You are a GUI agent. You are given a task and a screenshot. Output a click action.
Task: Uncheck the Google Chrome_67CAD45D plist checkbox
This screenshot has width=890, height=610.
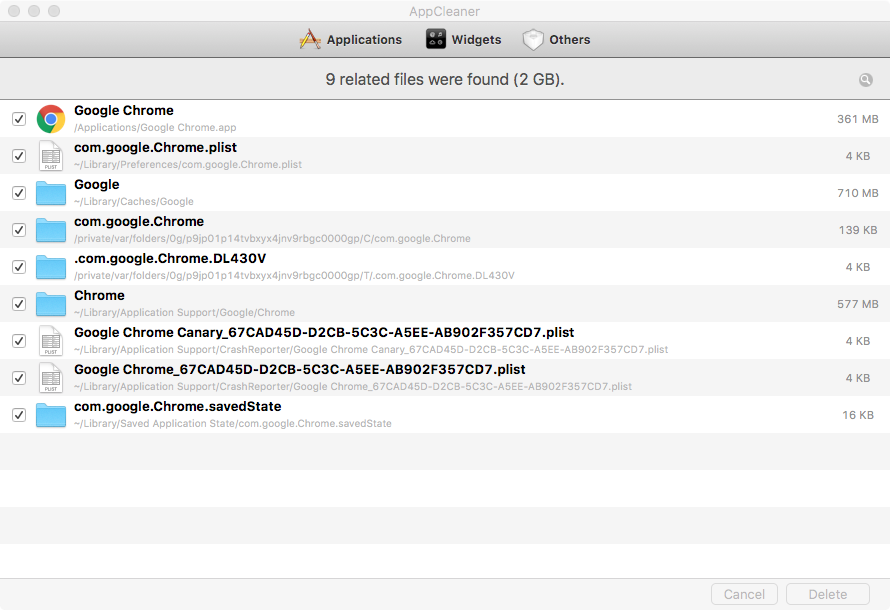coord(19,378)
